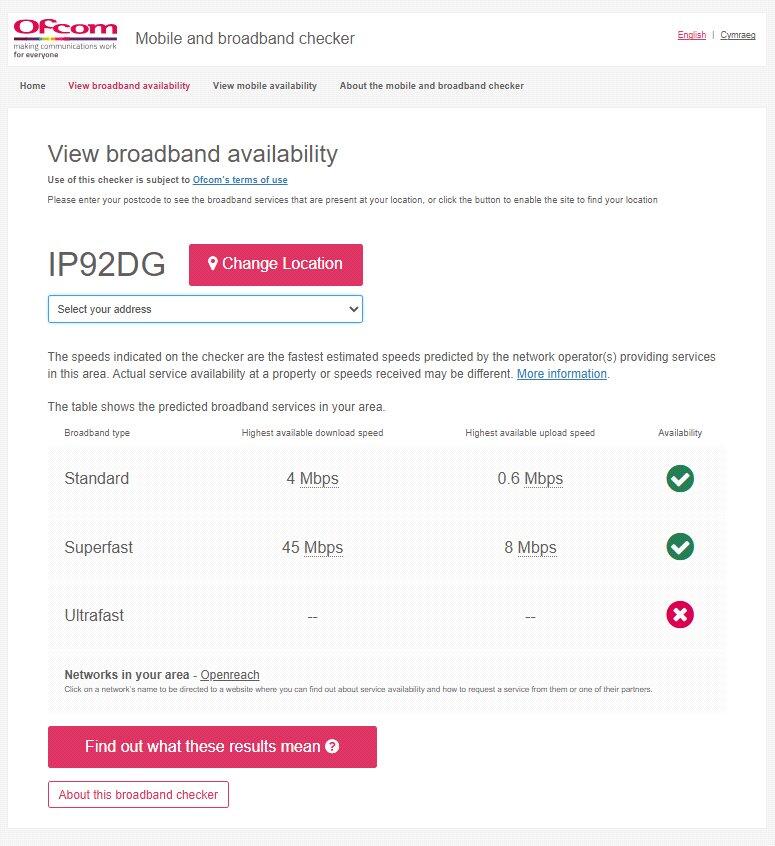Switch language to Cymraeg

(x=738, y=35)
